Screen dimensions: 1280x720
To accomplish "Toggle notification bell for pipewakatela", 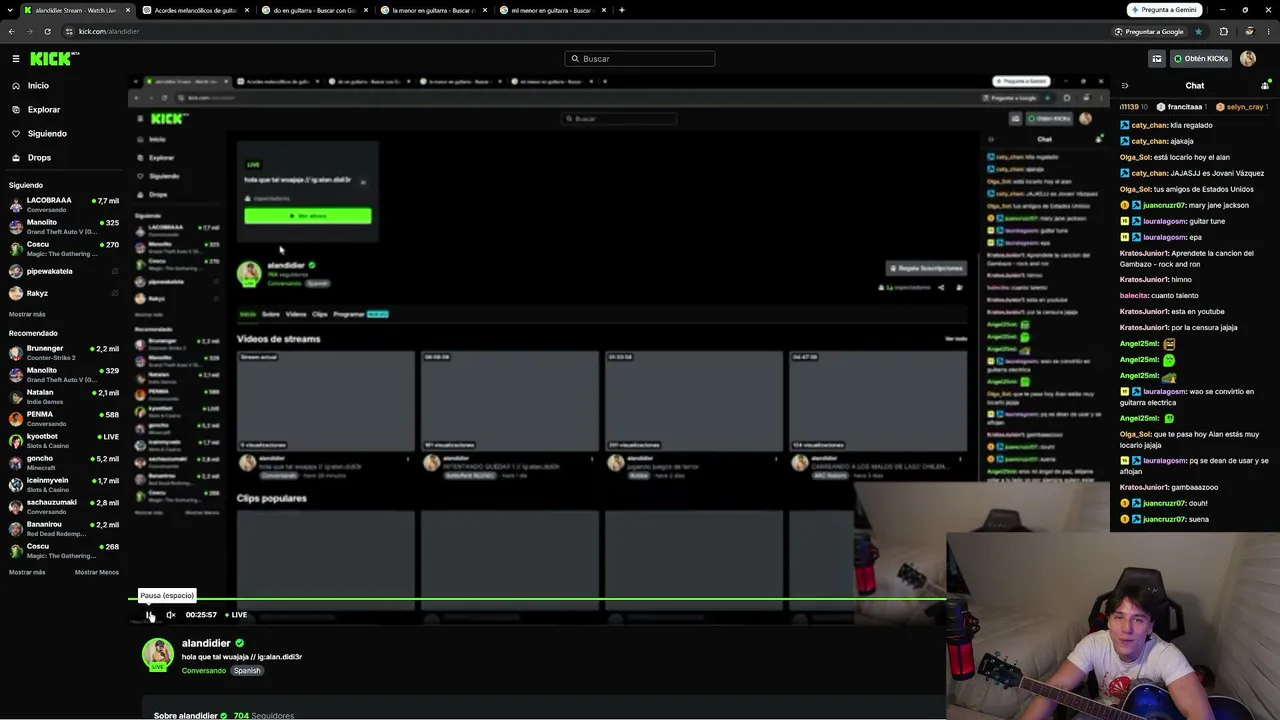I will 115,271.
